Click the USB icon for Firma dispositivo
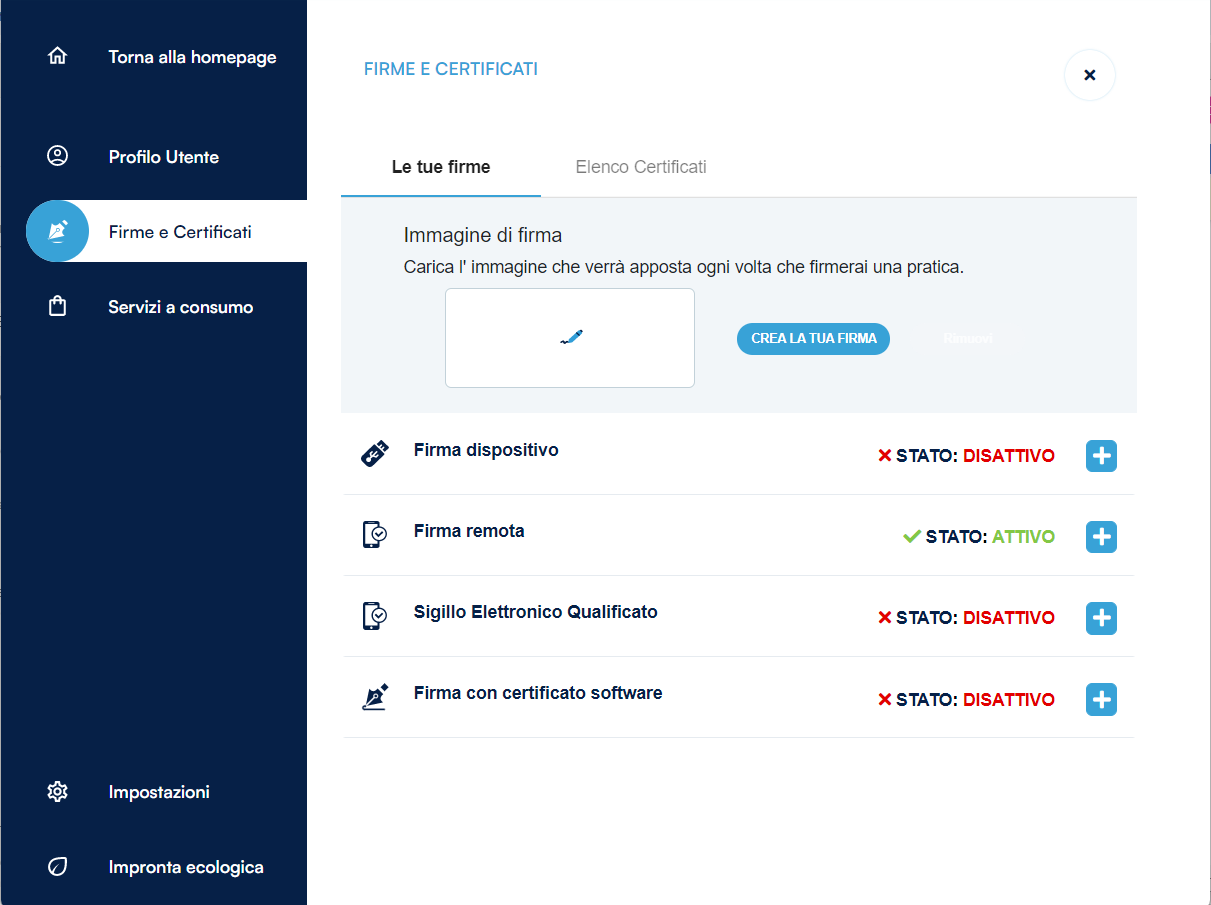Screen dimensions: 1211x905 pos(374,454)
